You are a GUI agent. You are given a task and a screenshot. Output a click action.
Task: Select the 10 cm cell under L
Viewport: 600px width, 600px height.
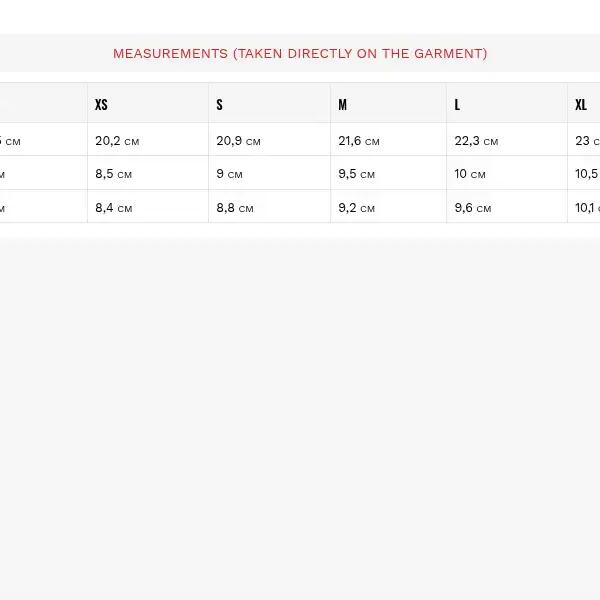pyautogui.click(x=470, y=174)
